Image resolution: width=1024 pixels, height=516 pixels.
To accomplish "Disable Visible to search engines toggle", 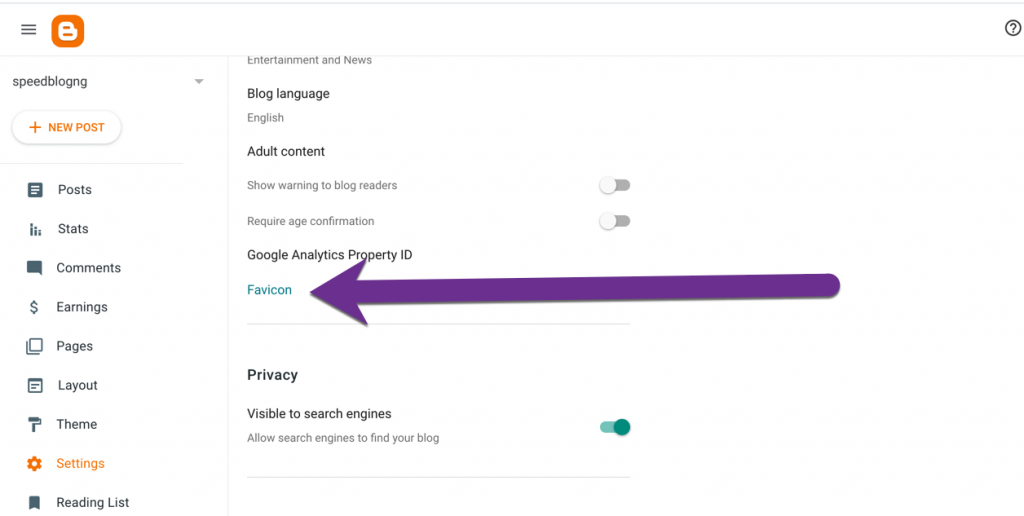I will pyautogui.click(x=615, y=427).
